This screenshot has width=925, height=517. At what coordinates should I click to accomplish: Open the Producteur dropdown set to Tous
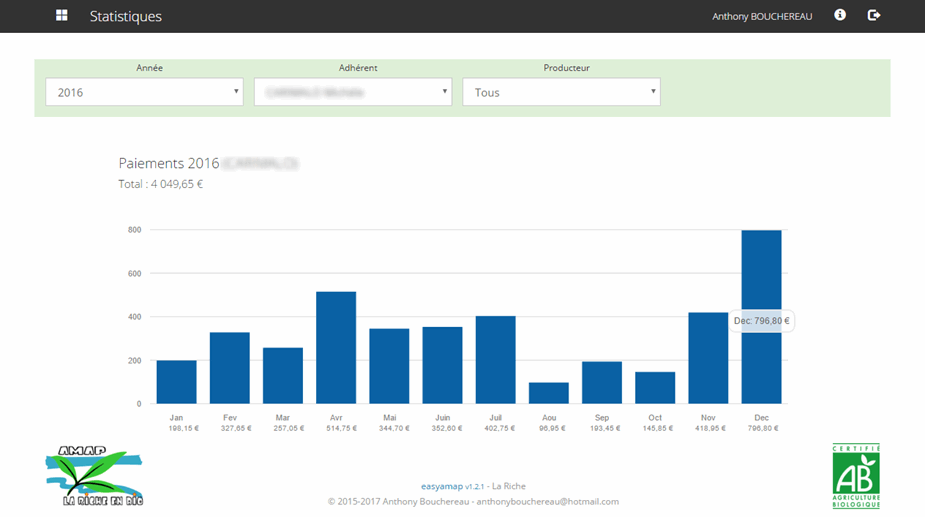point(561,92)
